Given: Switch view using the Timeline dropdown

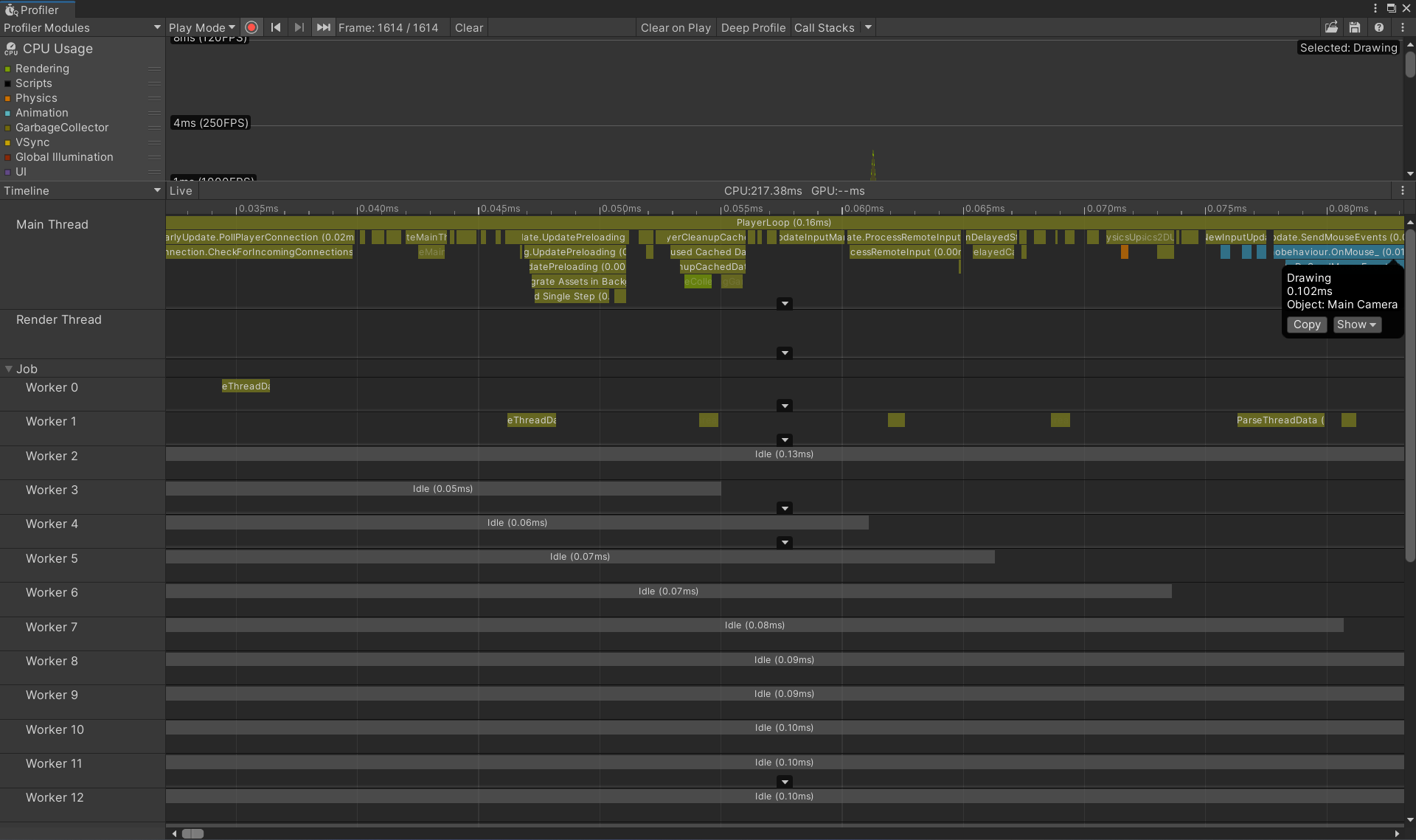Looking at the screenshot, I should pos(82,190).
